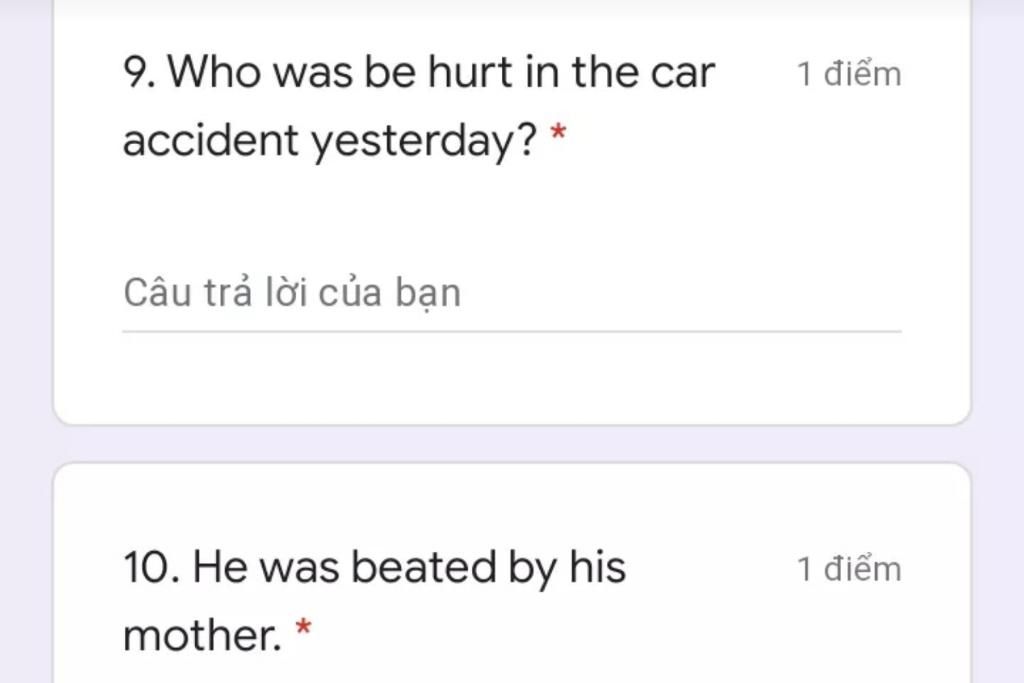Click the red required asterisk after "mother."
The width and height of the screenshot is (1024, 683).
pos(304,628)
